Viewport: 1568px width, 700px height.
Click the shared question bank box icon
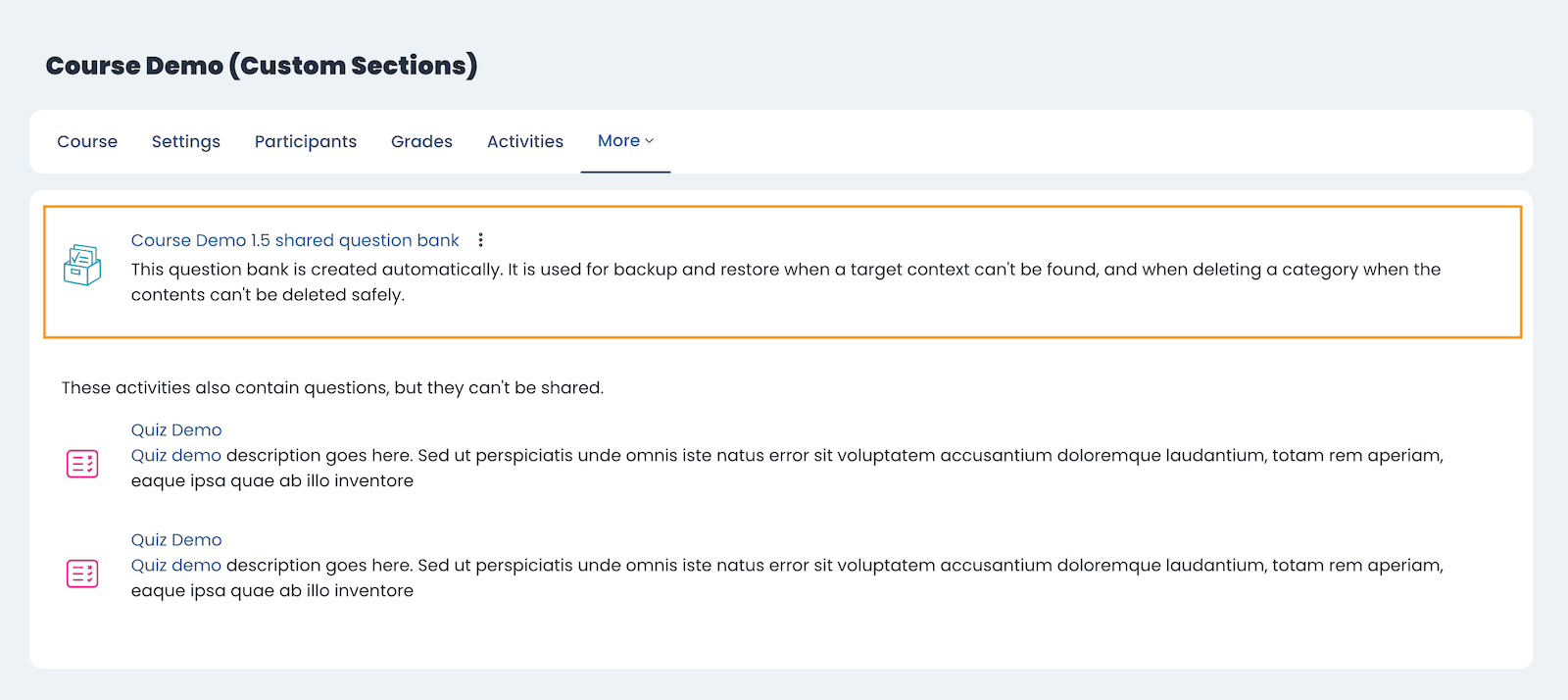click(x=82, y=266)
